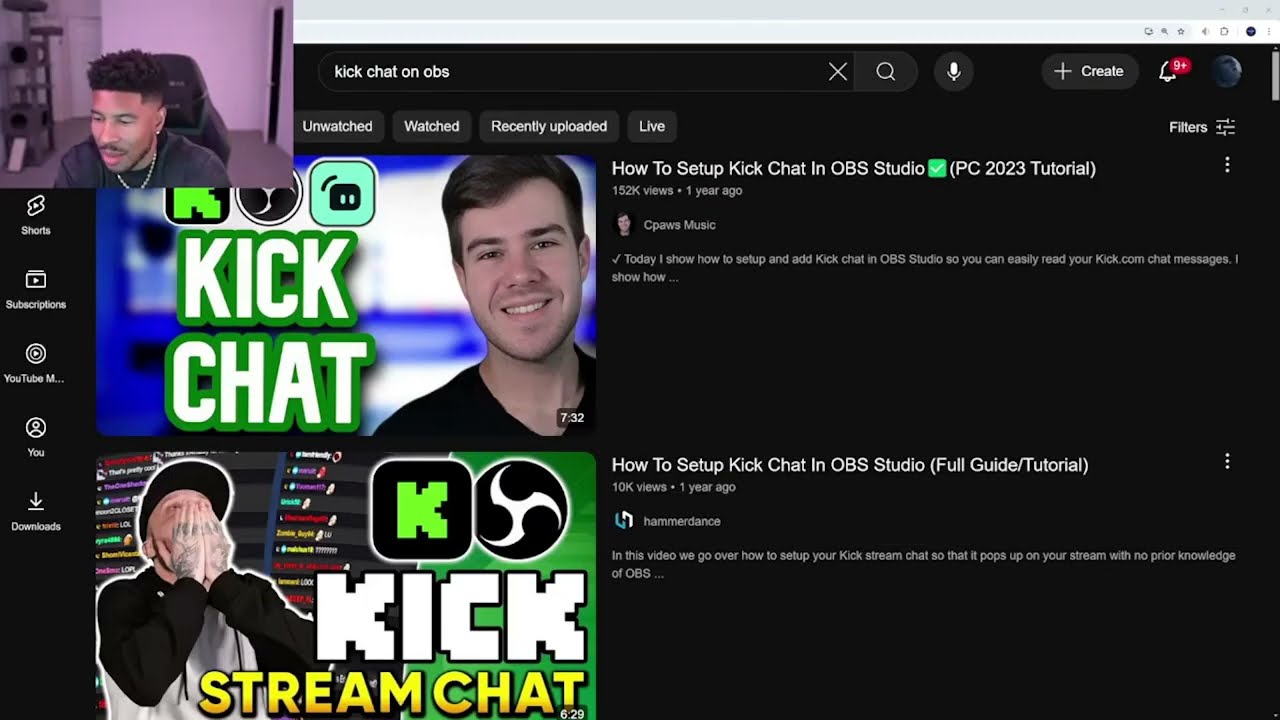The width and height of the screenshot is (1280, 720).
Task: Open YouTube Music in the sidebar
Action: point(36,363)
